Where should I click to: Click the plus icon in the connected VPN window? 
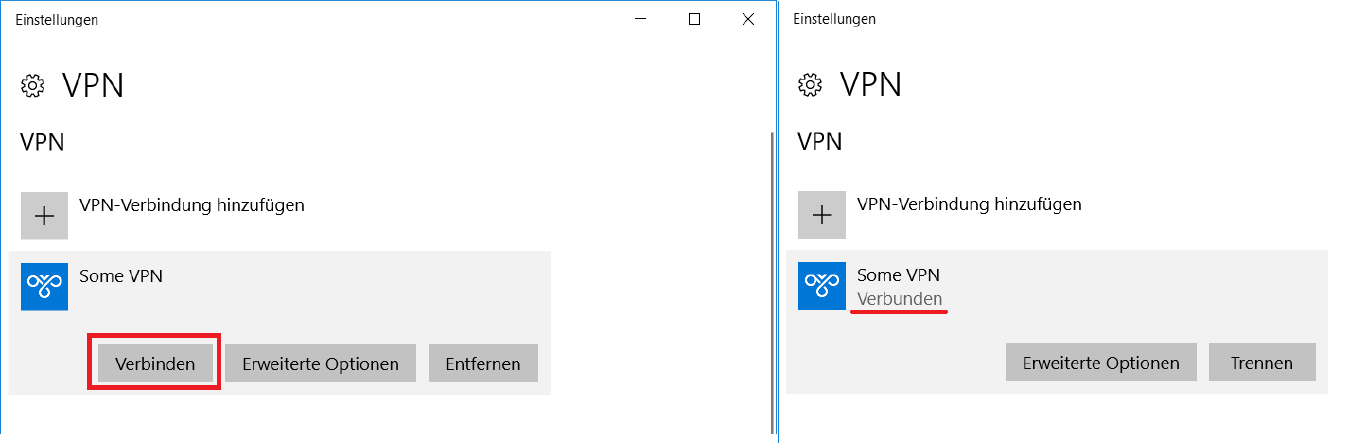pyautogui.click(x=822, y=216)
